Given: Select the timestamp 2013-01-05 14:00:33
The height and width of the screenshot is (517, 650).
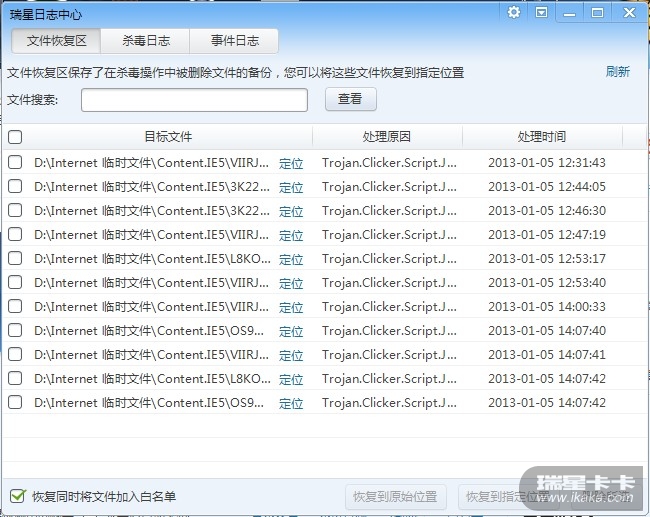Looking at the screenshot, I should click(547, 307).
